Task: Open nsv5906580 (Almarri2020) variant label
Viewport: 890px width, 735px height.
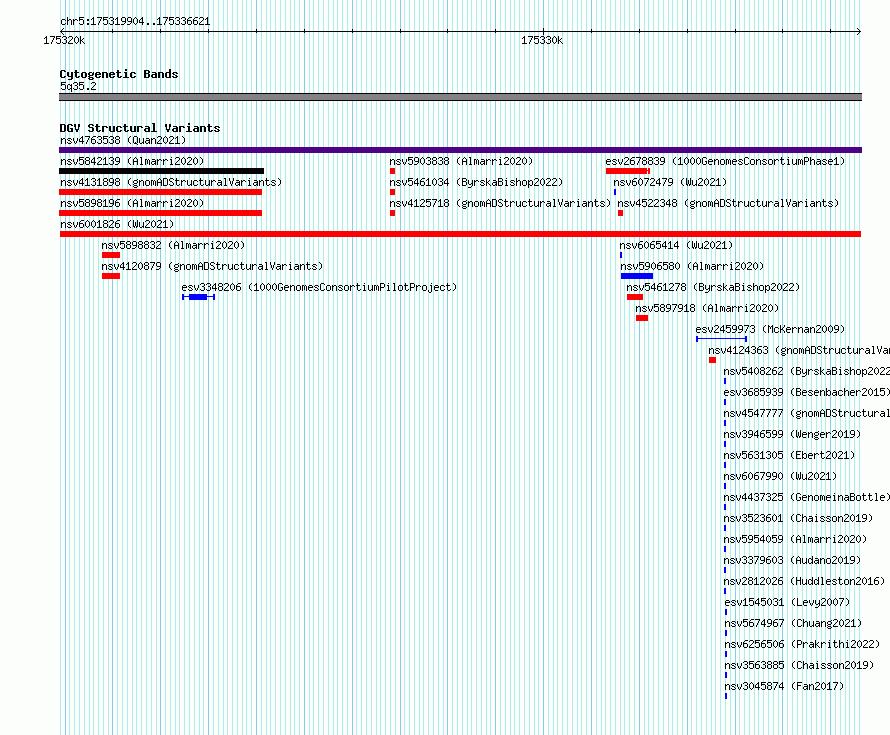Action: [x=692, y=266]
